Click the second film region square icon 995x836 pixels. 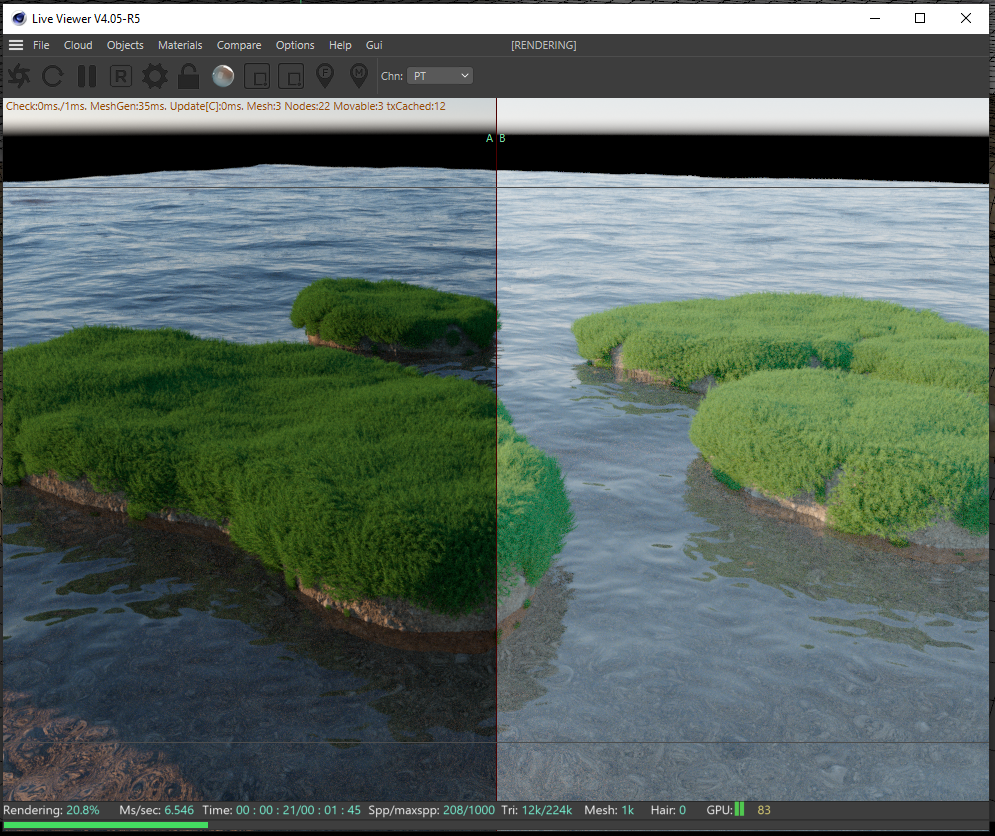point(291,76)
